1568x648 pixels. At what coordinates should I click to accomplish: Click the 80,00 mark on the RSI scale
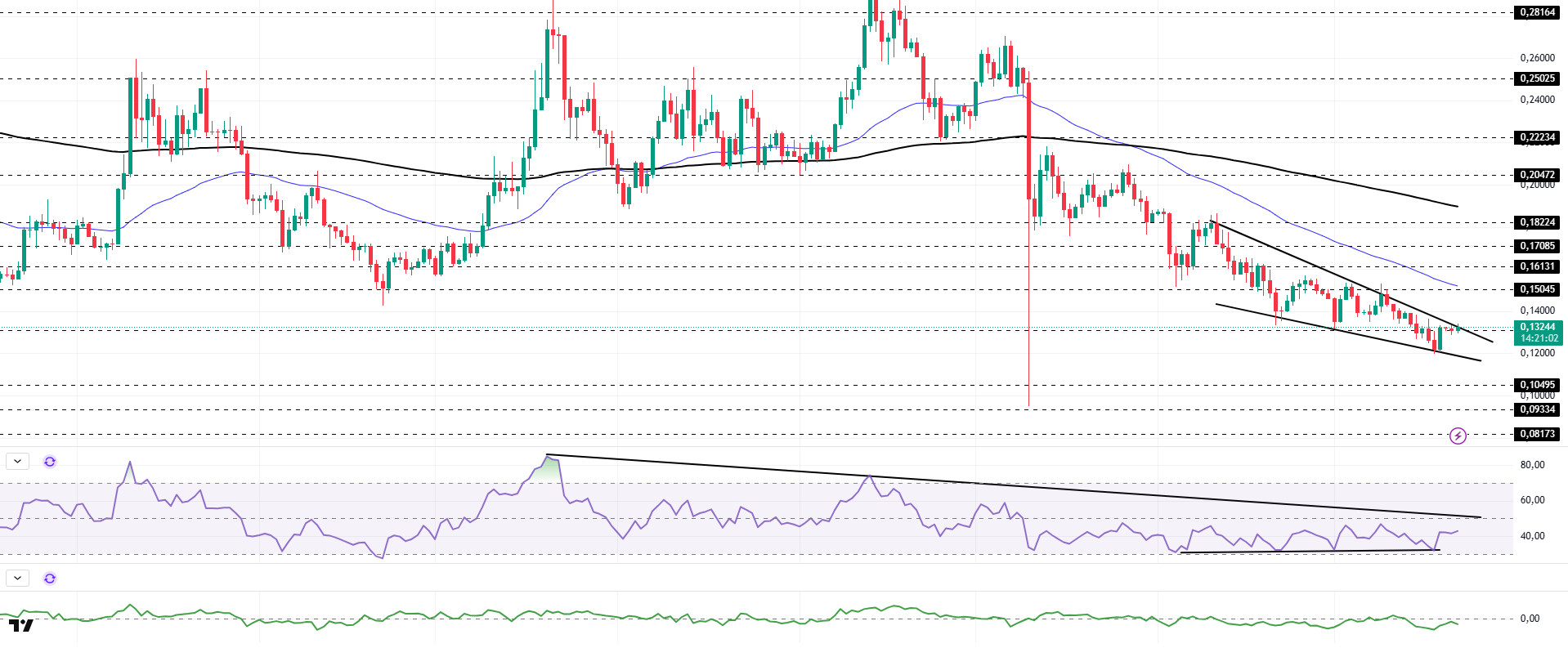click(1532, 465)
